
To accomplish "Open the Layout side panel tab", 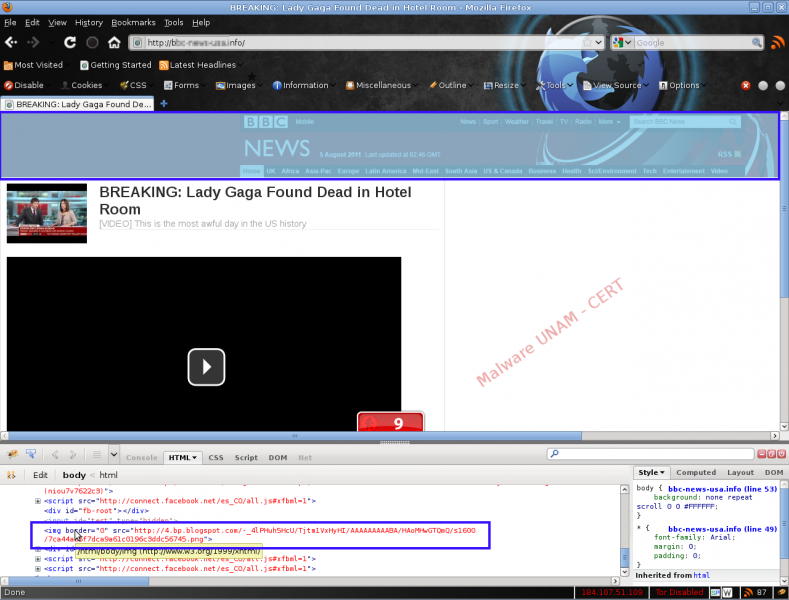I will click(740, 472).
